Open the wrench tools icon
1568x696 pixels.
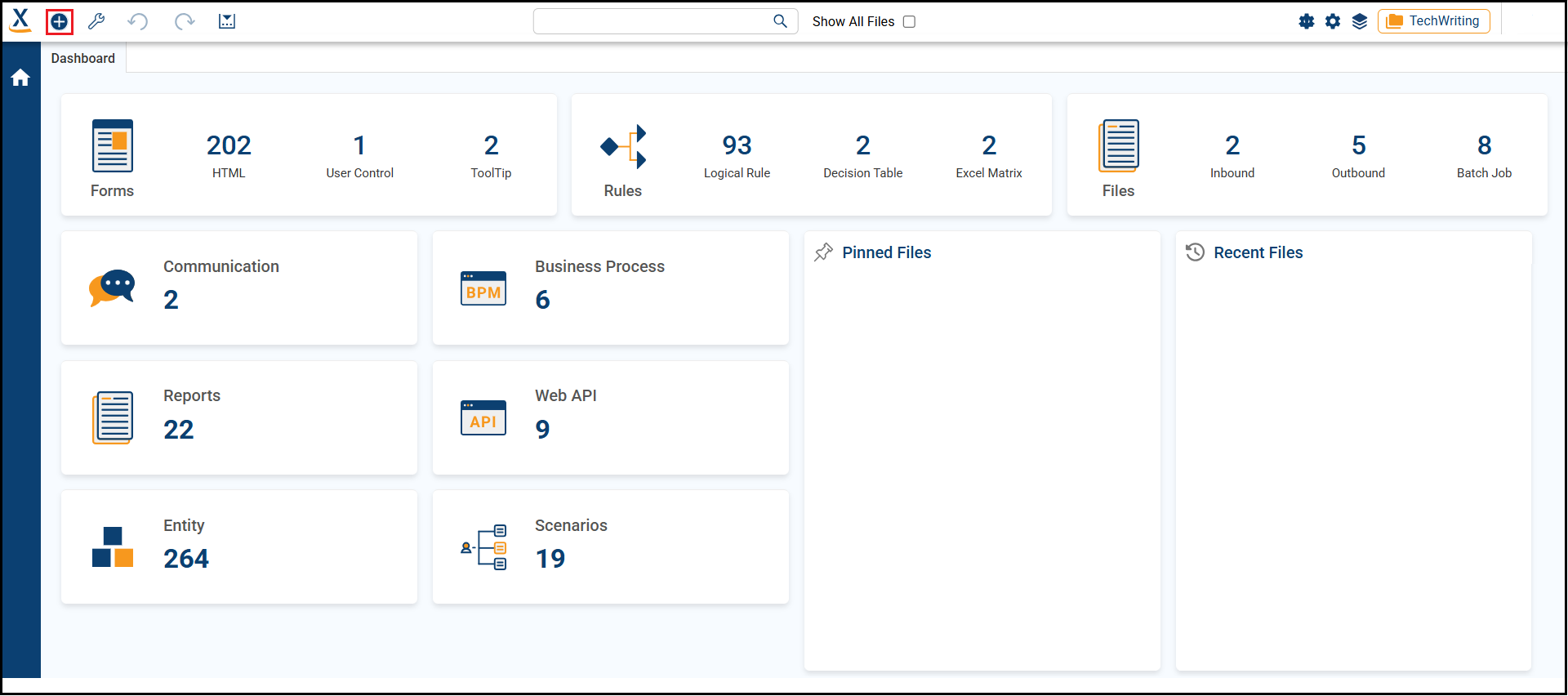click(x=96, y=22)
